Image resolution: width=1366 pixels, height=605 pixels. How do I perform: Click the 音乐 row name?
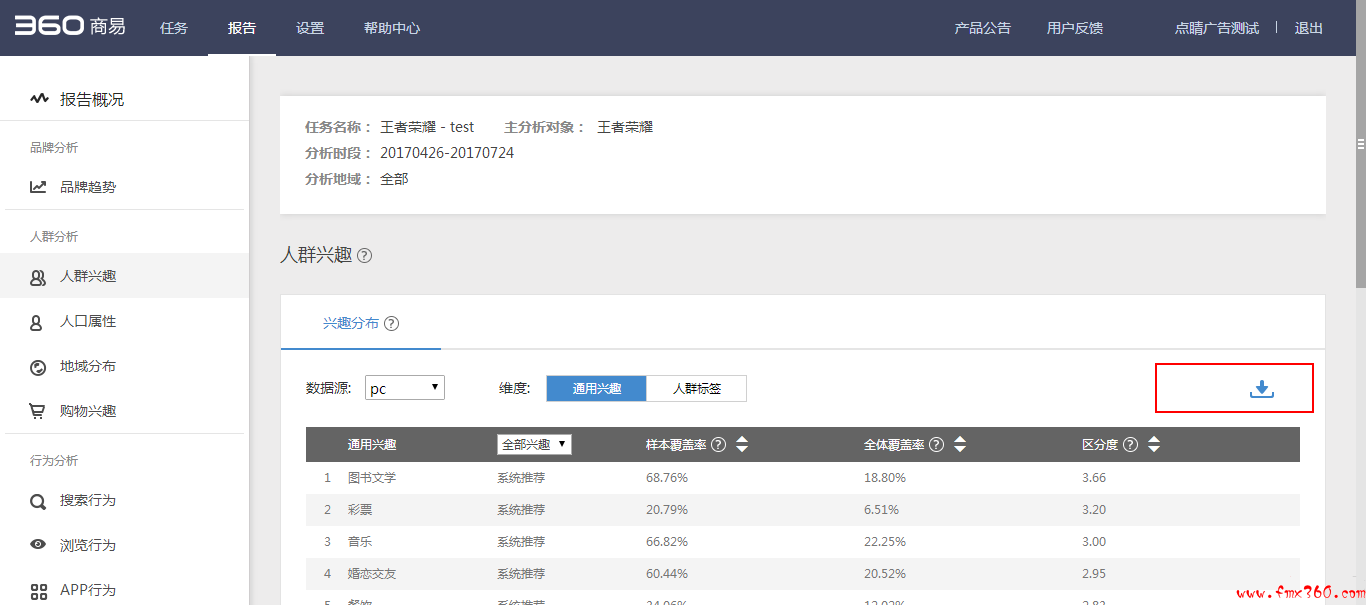[x=360, y=542]
